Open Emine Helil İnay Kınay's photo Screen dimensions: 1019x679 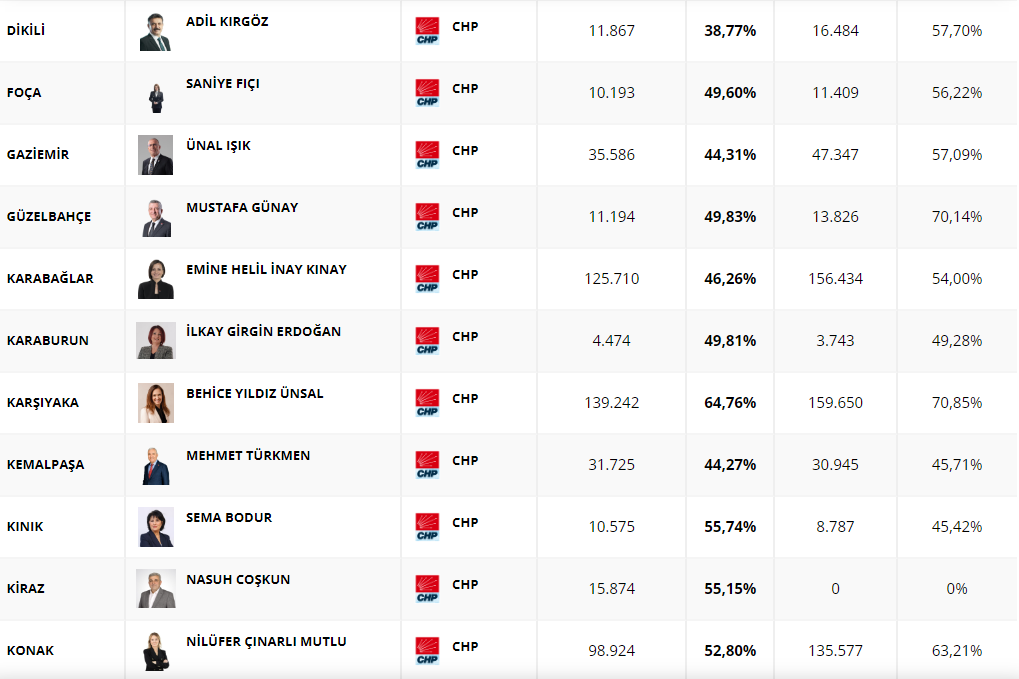[x=155, y=279]
